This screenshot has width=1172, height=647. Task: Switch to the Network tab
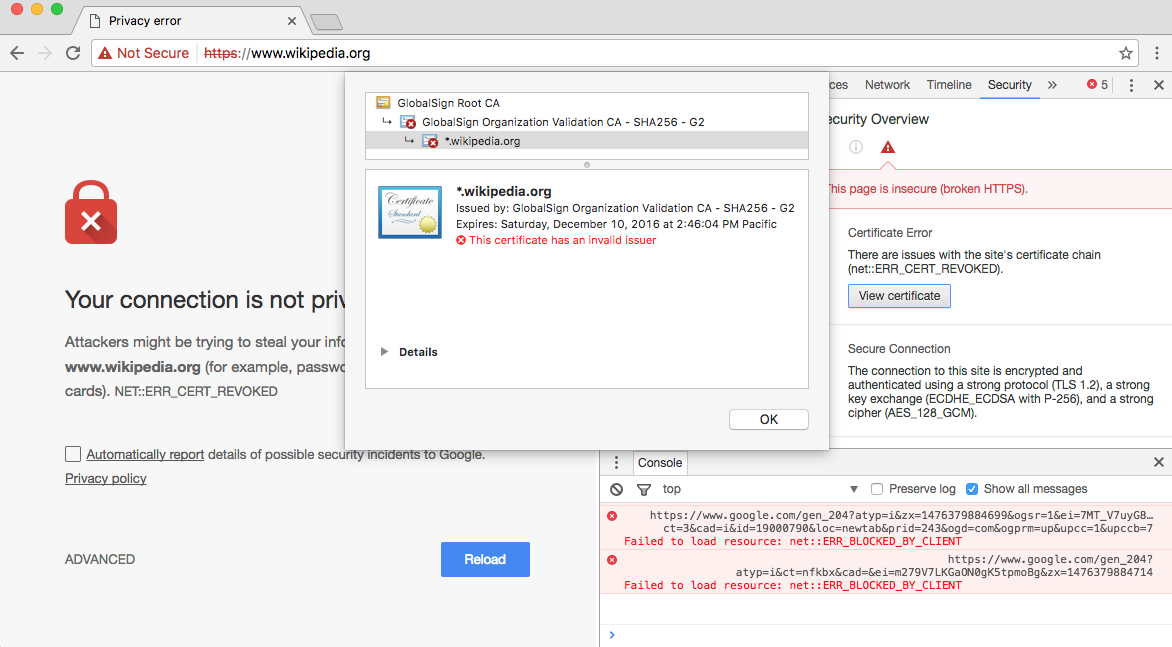pos(887,85)
